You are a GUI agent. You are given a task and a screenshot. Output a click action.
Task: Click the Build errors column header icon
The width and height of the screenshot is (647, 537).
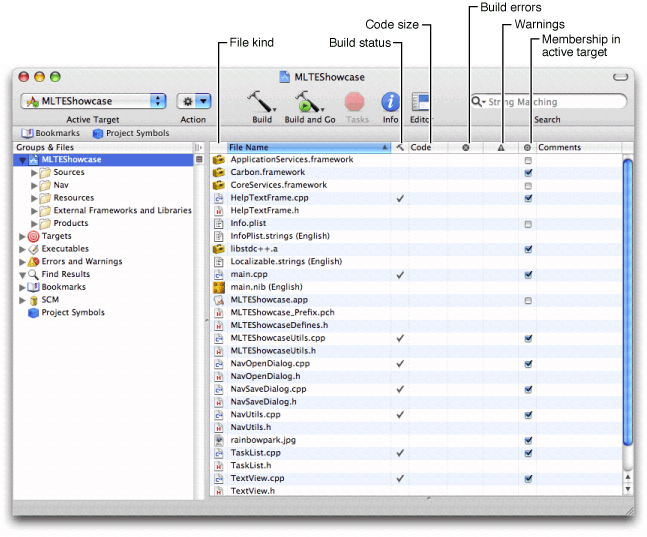466,147
